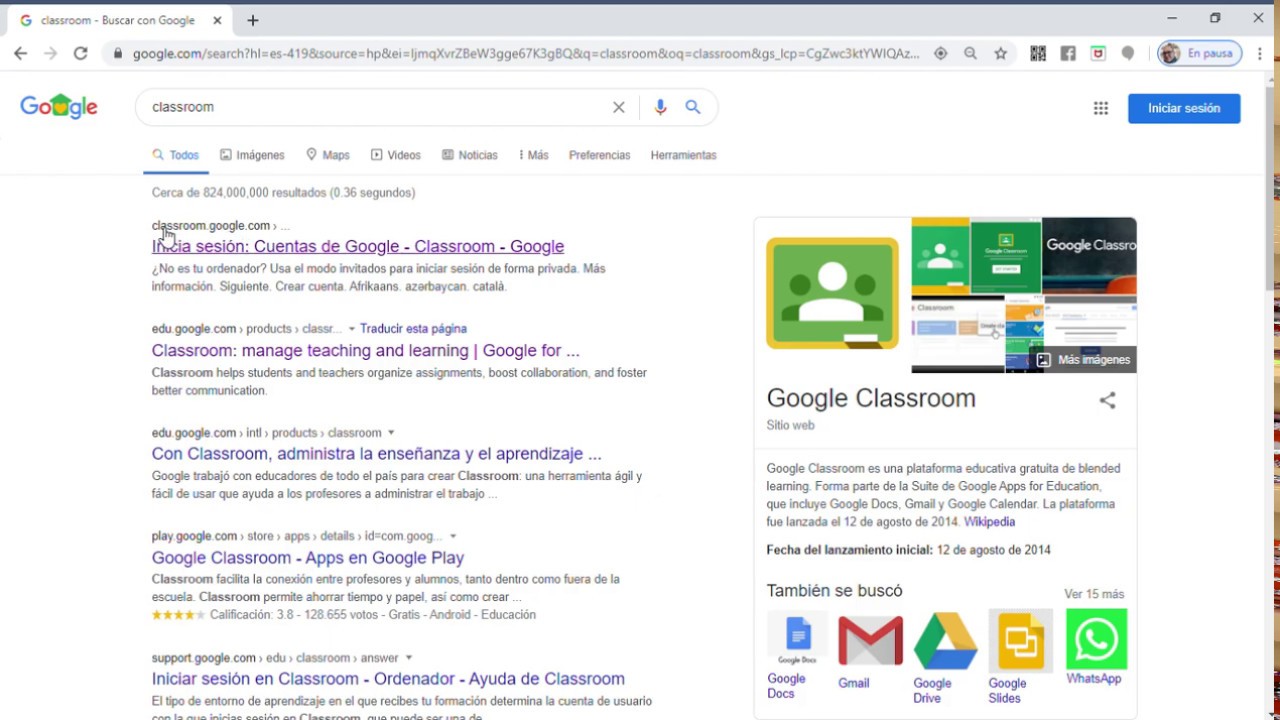Open Preferencias settings menu
1280x720 pixels.
pos(599,155)
